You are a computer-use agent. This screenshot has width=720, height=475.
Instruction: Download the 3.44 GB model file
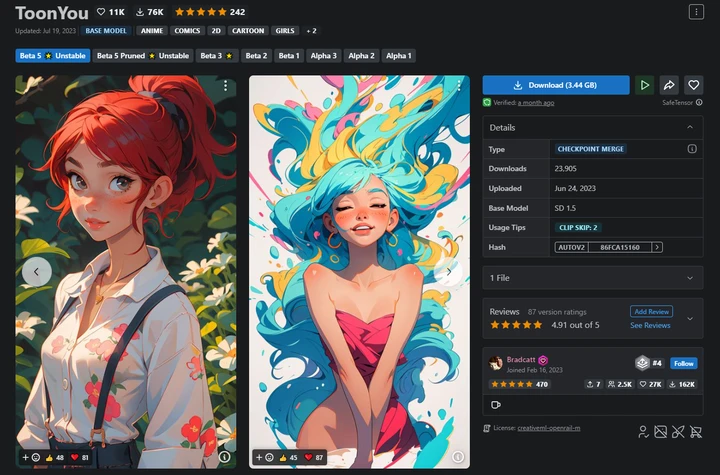tap(556, 85)
